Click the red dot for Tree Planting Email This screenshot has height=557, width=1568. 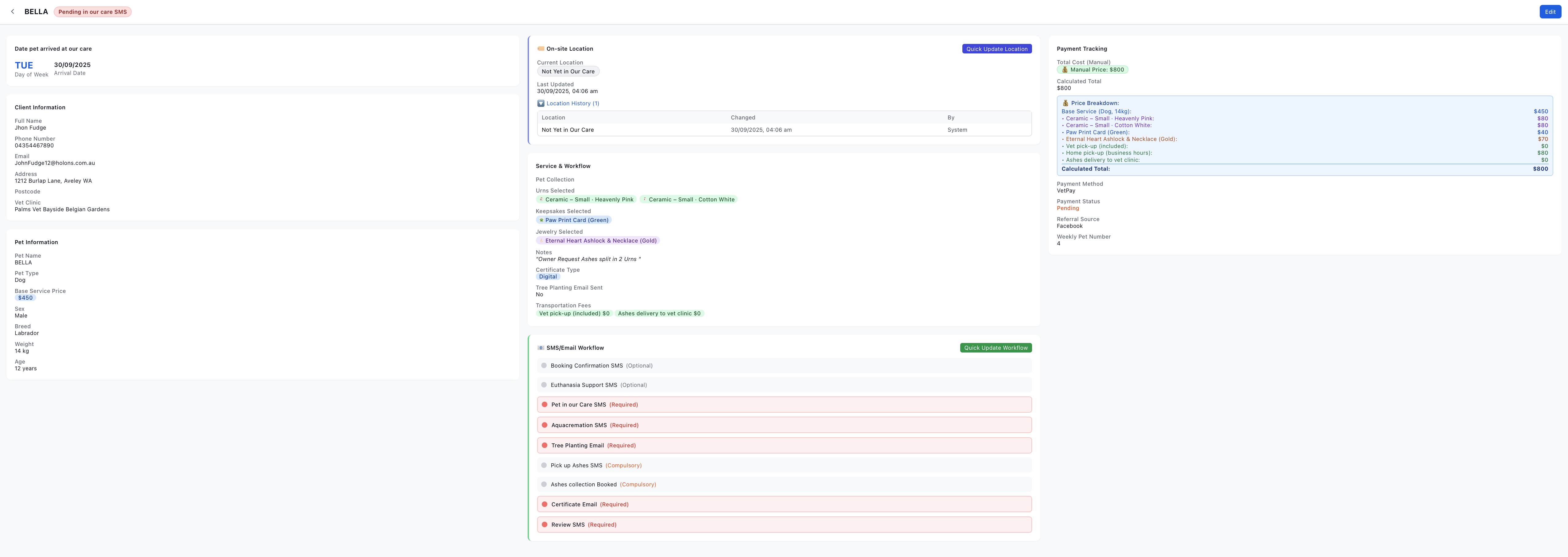coord(544,446)
